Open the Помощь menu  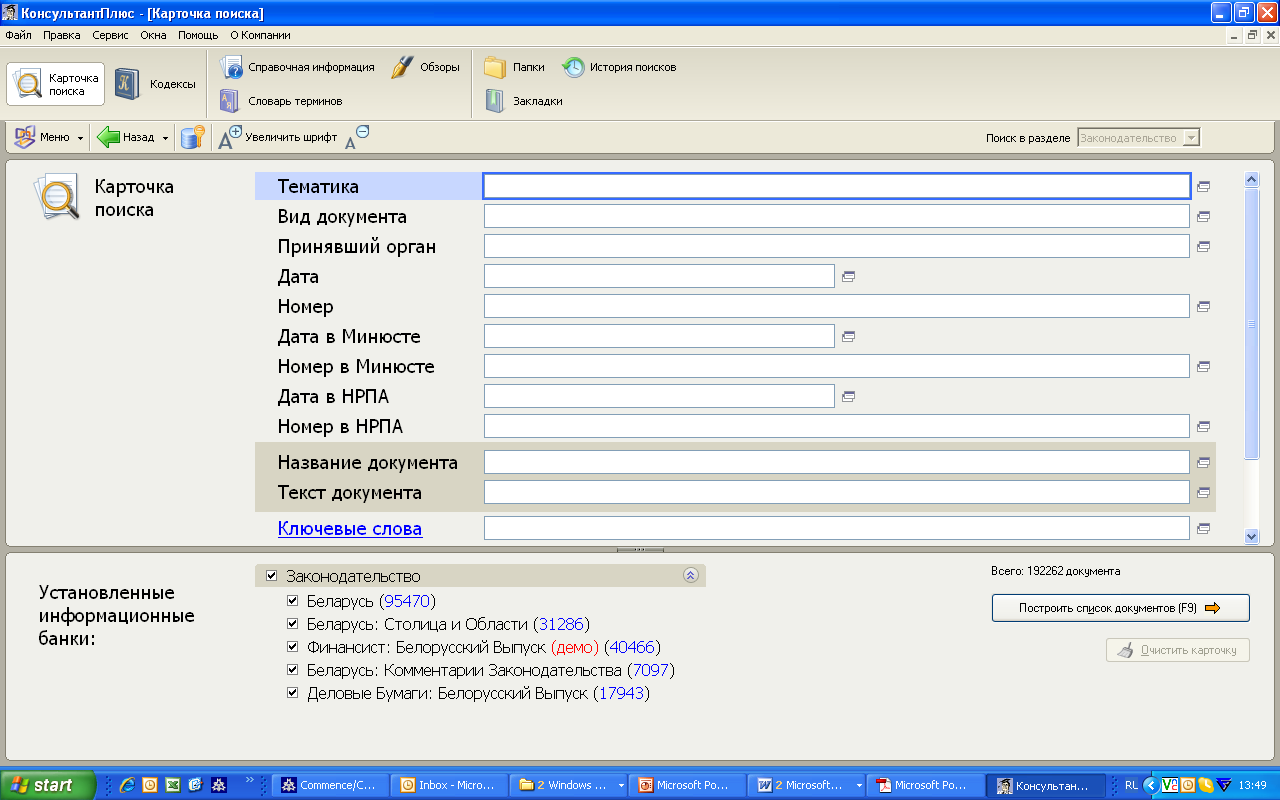(x=198, y=35)
